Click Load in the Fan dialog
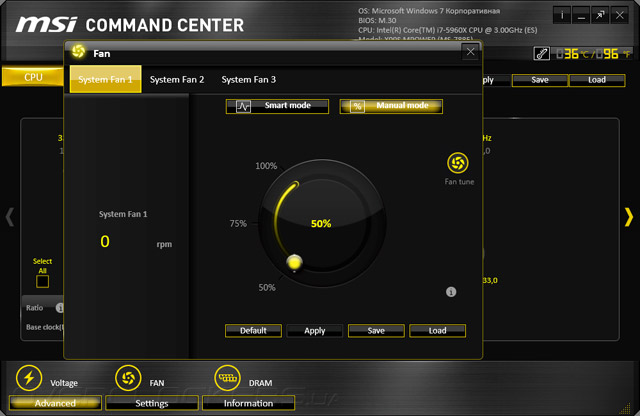The height and width of the screenshot is (416, 640). click(438, 331)
